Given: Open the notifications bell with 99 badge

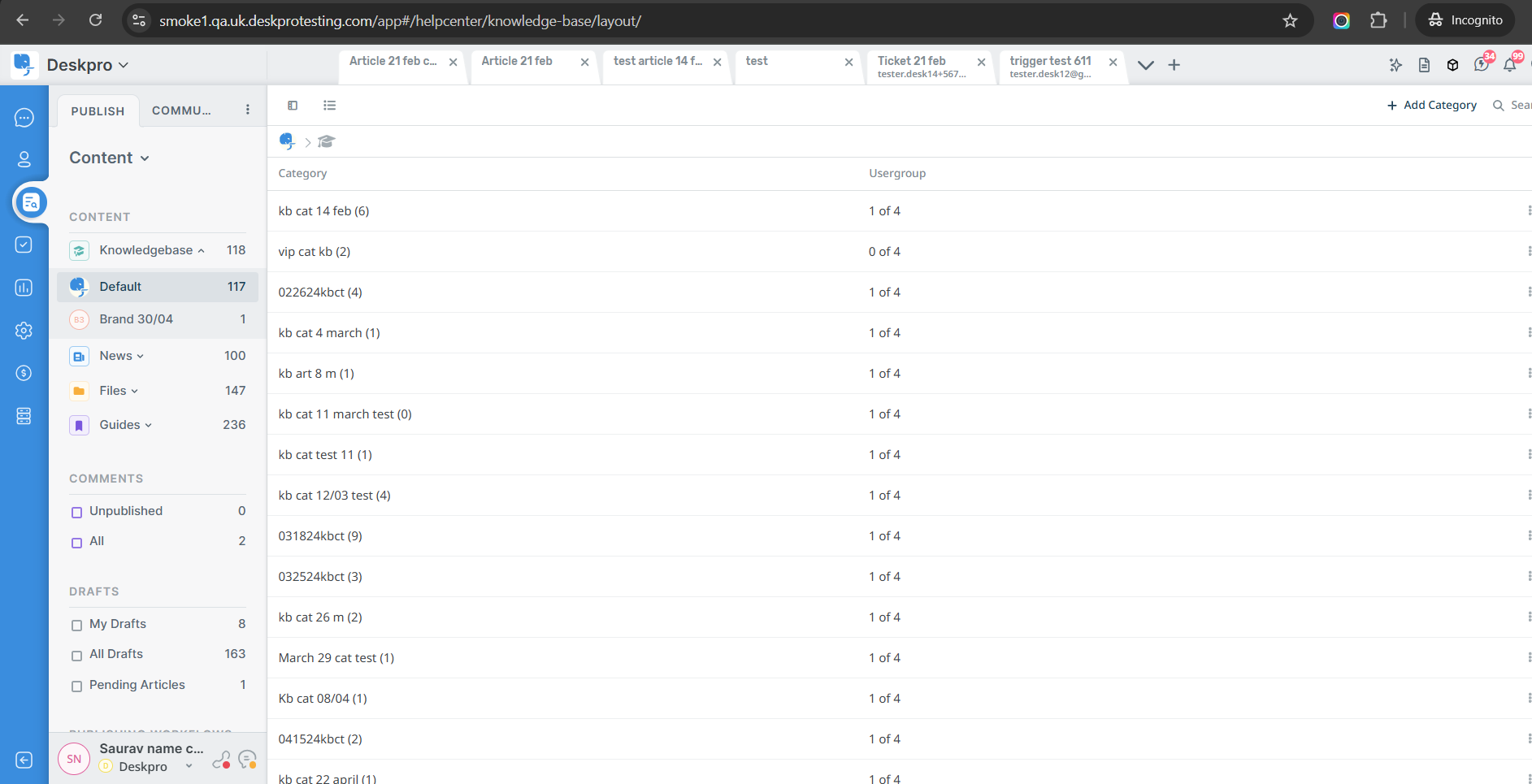Looking at the screenshot, I should coord(1510,64).
